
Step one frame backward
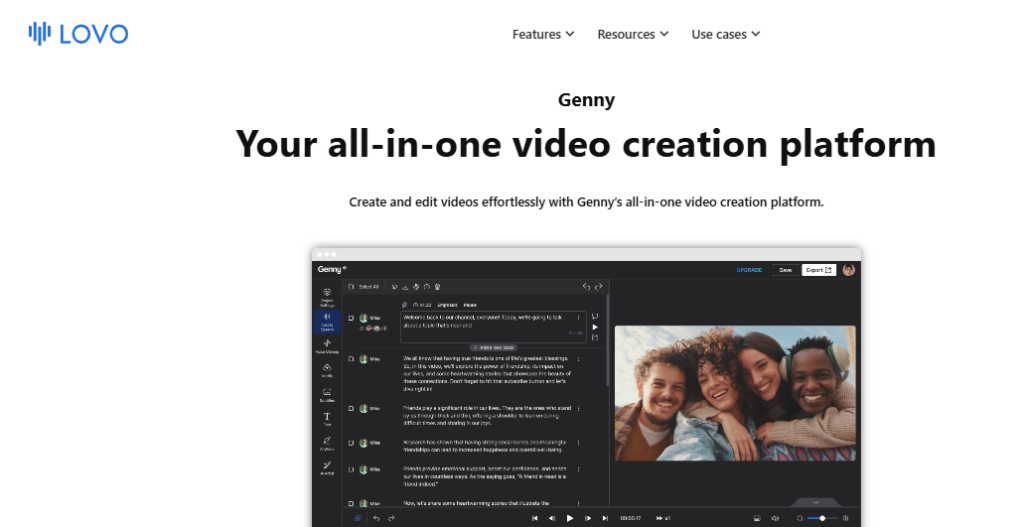(552, 518)
